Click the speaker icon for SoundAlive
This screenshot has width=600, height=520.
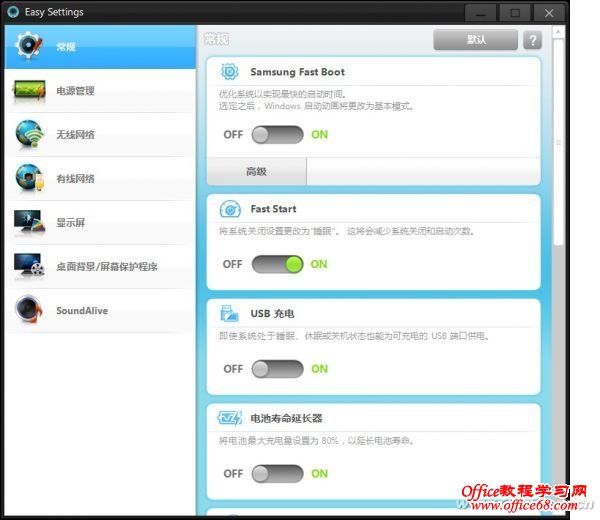point(28,309)
